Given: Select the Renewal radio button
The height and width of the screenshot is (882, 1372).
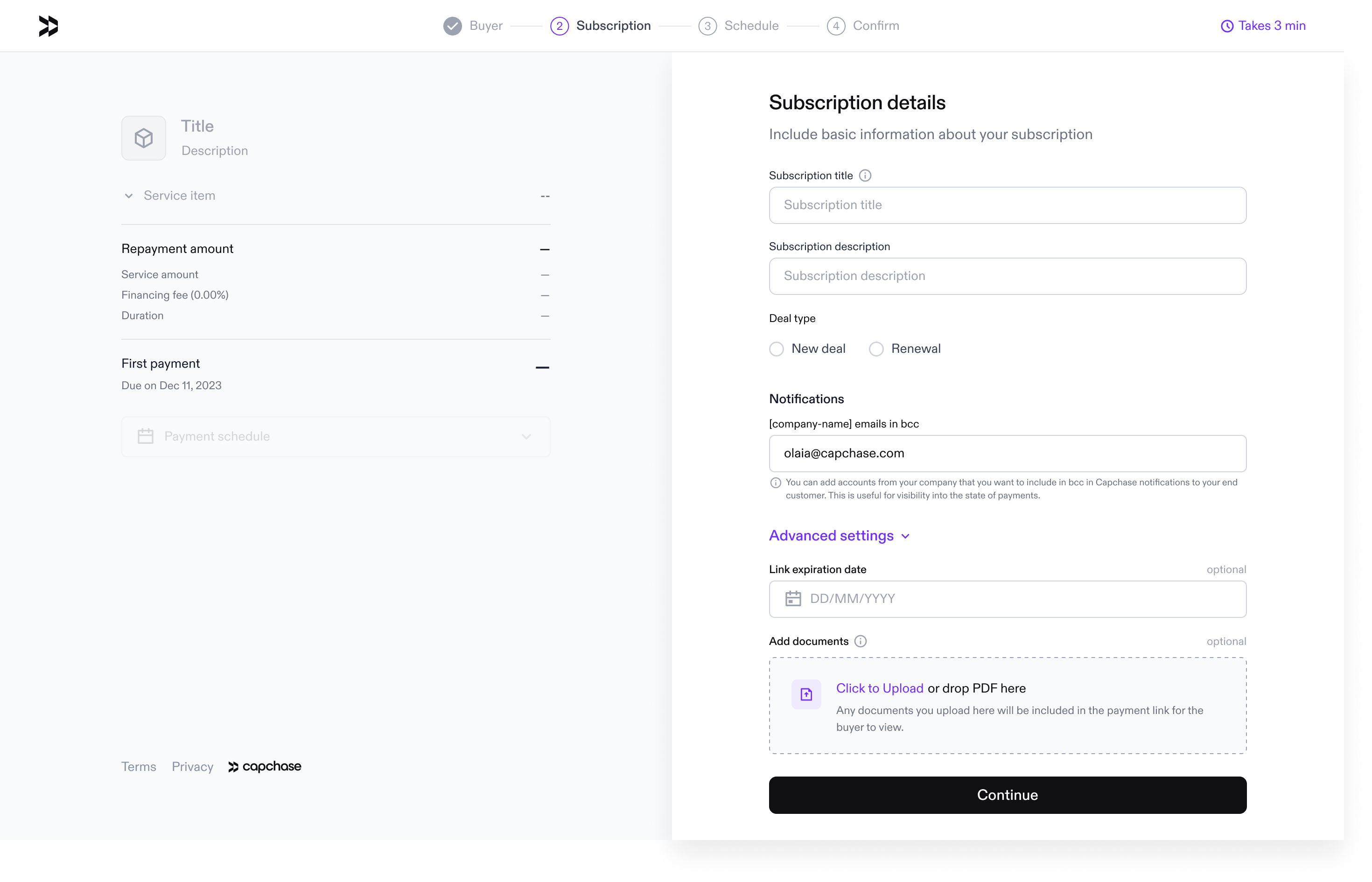Looking at the screenshot, I should click(x=877, y=349).
